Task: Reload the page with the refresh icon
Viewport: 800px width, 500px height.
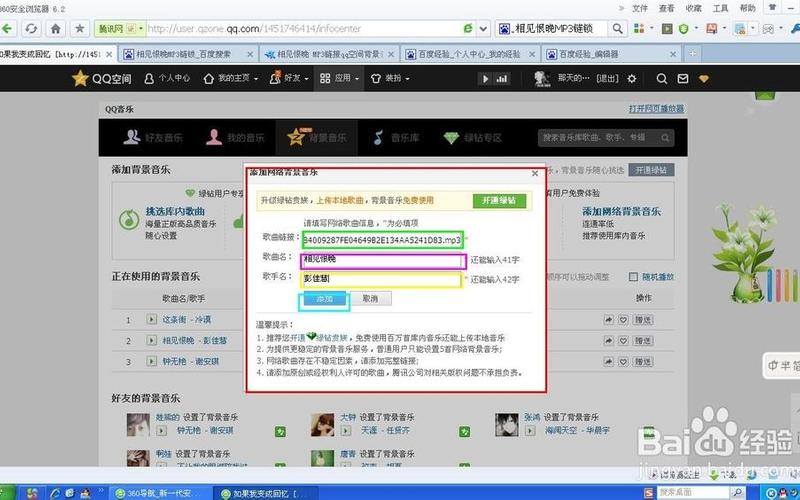Action: point(31,29)
